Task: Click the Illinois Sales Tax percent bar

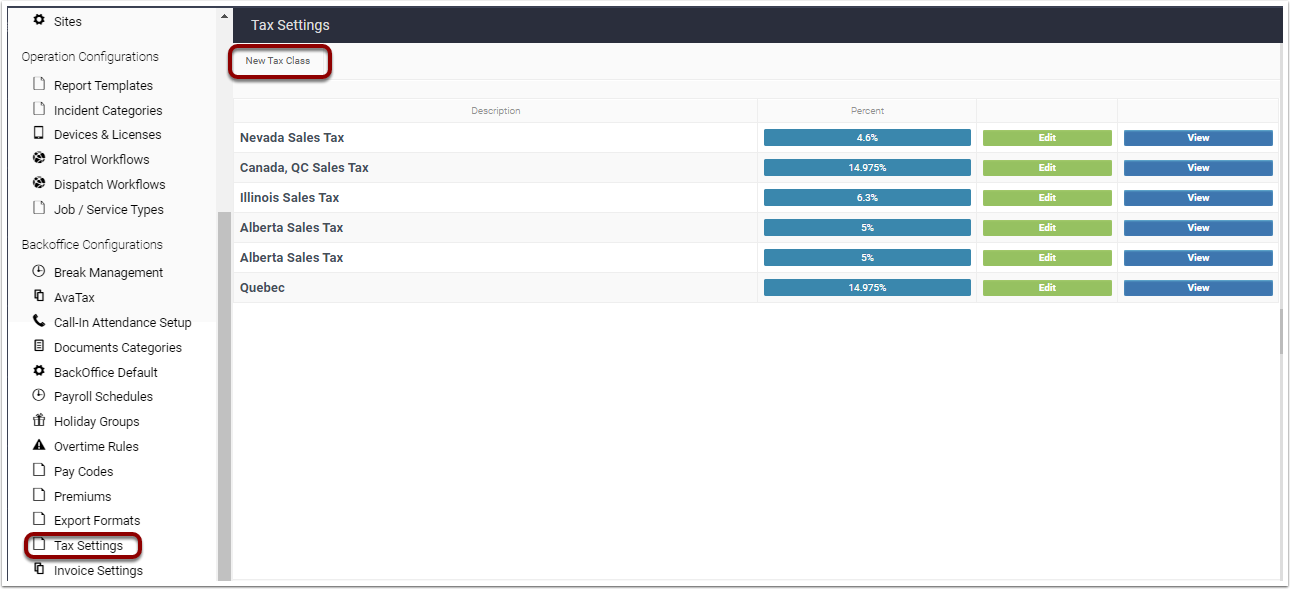Action: [x=866, y=197]
